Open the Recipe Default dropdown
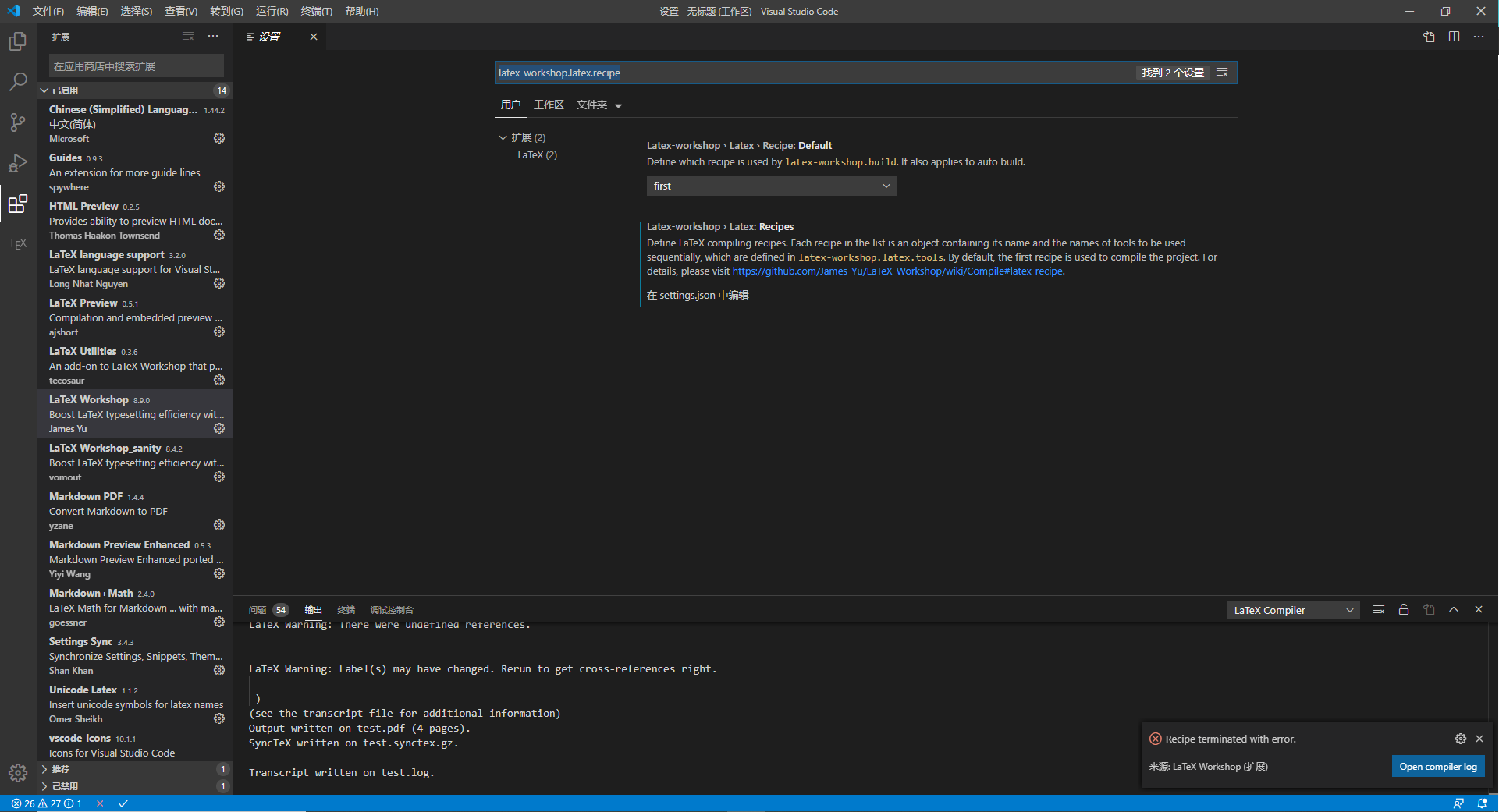This screenshot has height=812, width=1499. click(771, 186)
